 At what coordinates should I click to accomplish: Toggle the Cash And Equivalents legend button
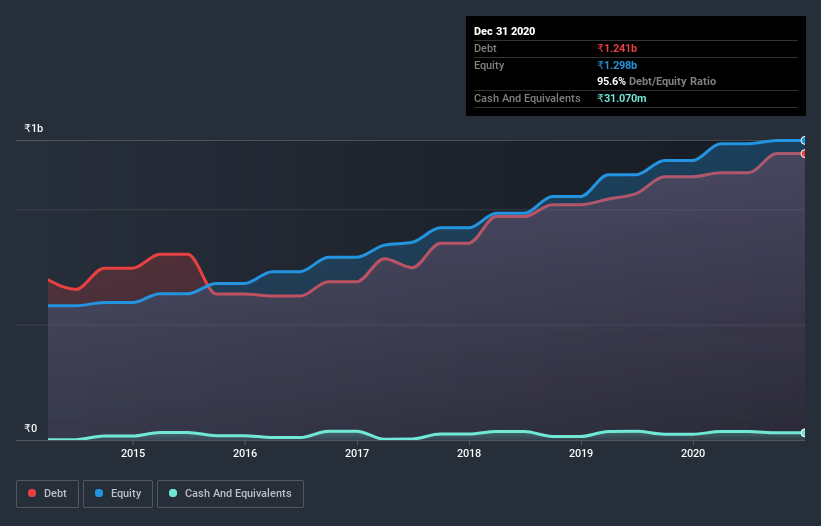[x=230, y=494]
